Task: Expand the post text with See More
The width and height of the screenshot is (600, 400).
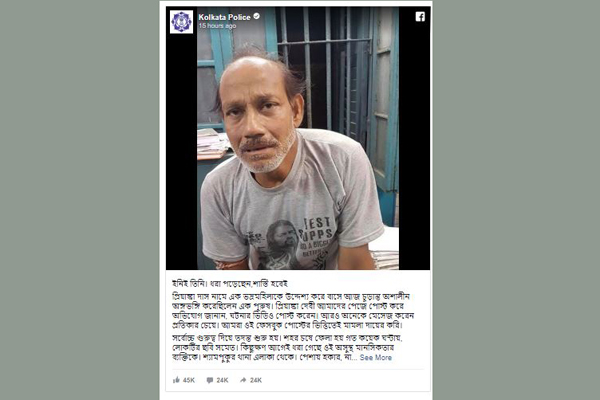Action: pos(375,358)
